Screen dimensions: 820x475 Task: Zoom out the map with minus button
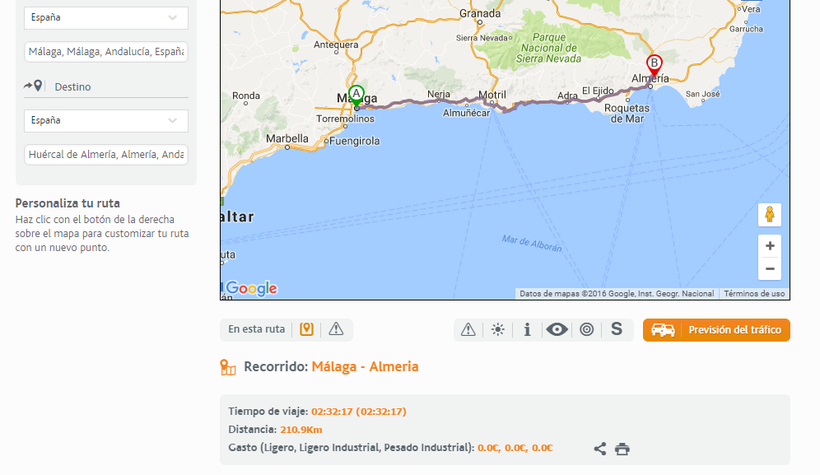[769, 269]
